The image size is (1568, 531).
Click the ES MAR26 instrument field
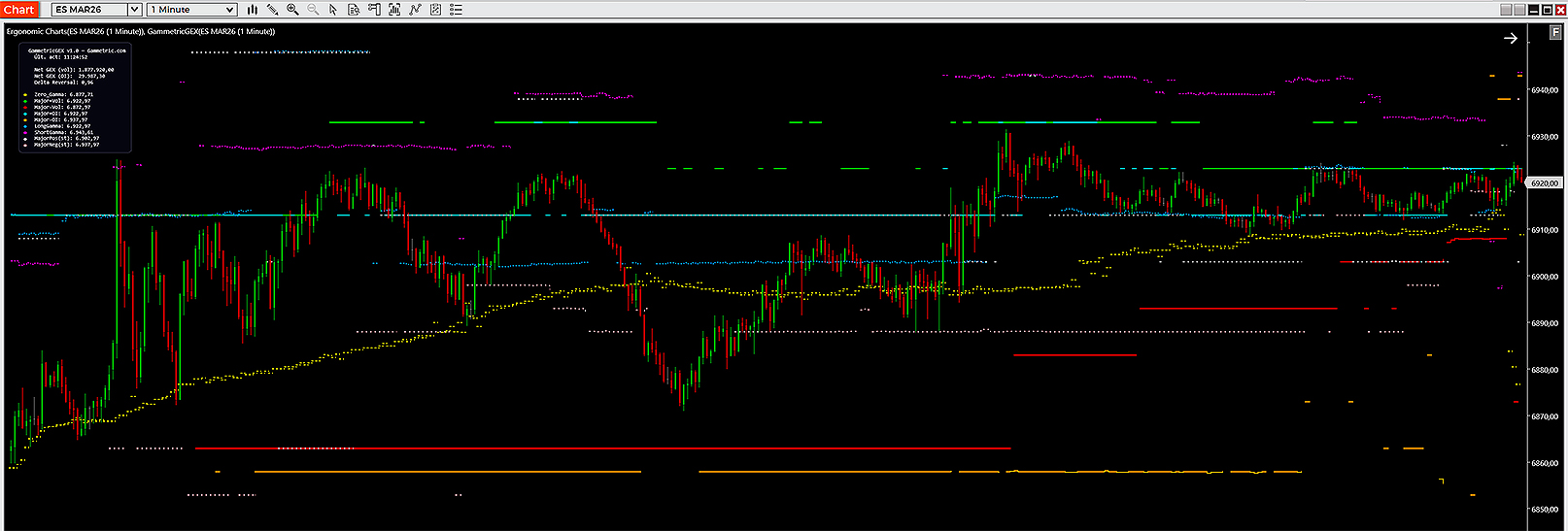pyautogui.click(x=89, y=10)
